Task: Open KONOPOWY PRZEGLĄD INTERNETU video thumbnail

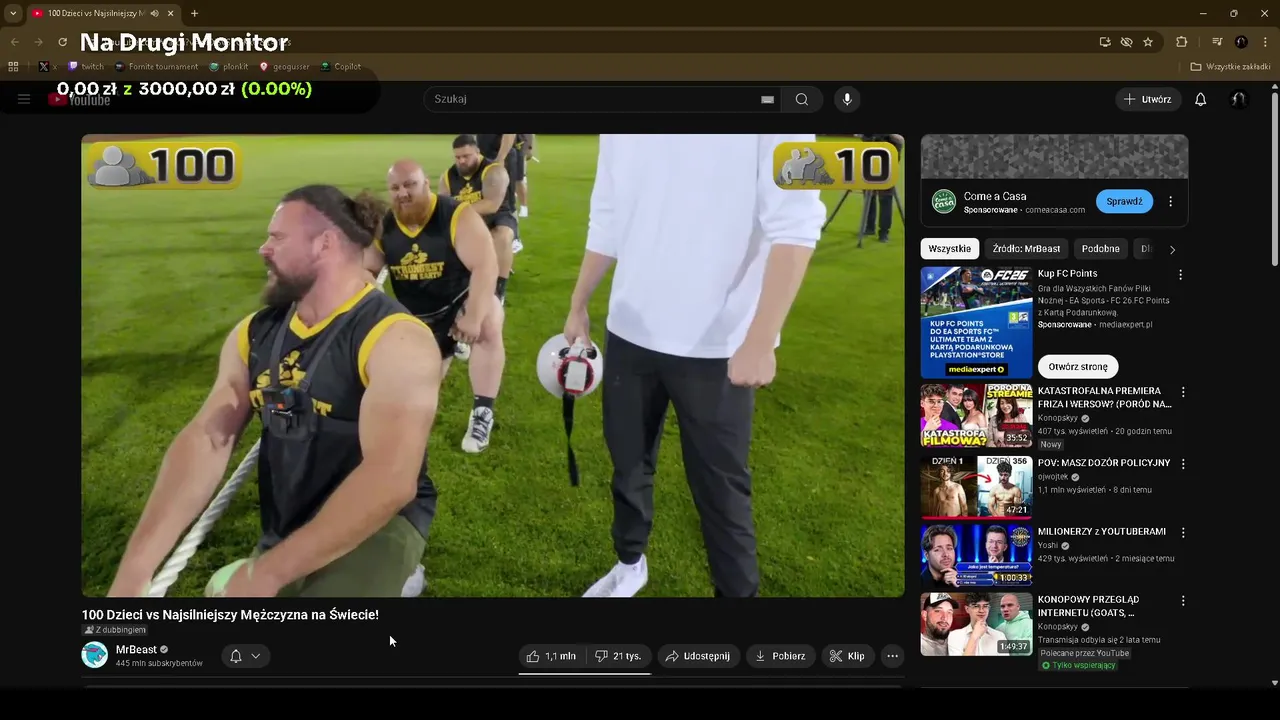Action: [976, 624]
